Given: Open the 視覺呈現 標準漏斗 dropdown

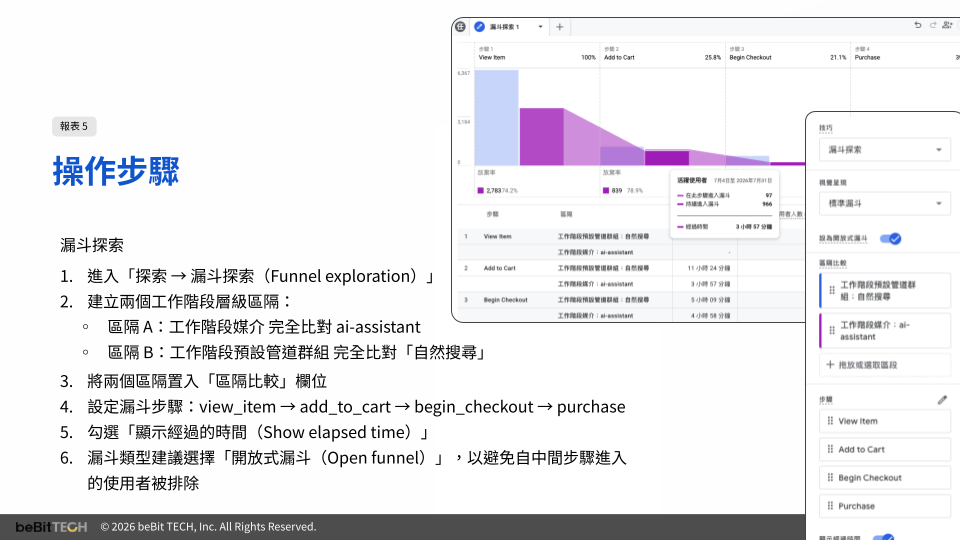Looking at the screenshot, I should point(885,203).
